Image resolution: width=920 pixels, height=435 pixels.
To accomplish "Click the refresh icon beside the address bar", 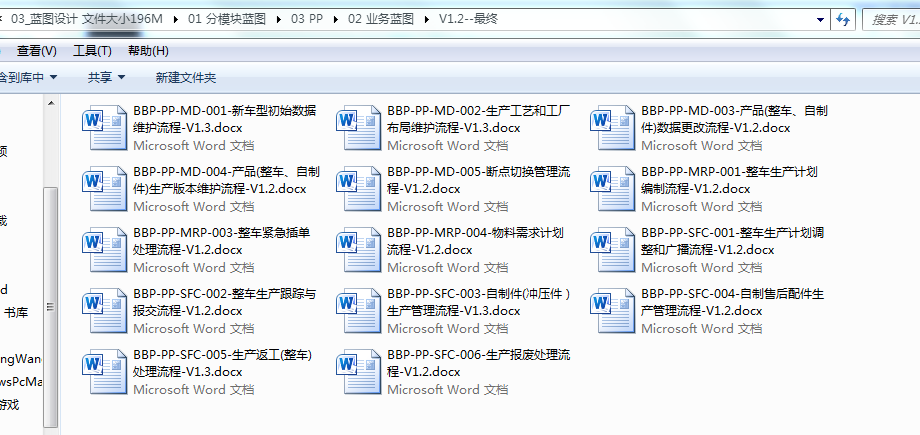I will [842, 19].
